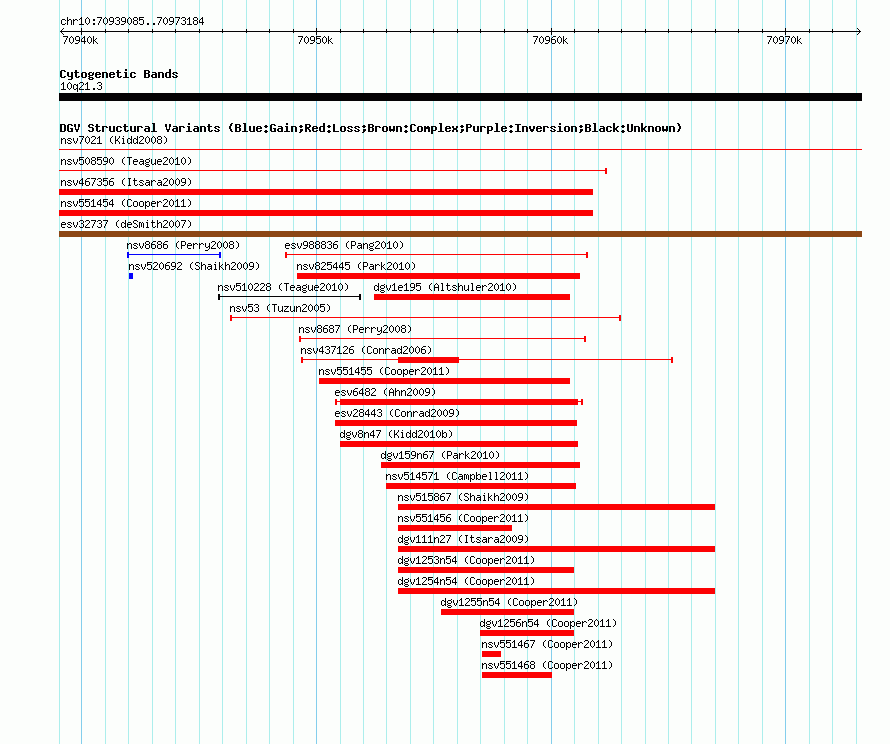Select the dgv1253n54 (Cooper2011) label
This screenshot has height=744, width=890.
pos(466,560)
